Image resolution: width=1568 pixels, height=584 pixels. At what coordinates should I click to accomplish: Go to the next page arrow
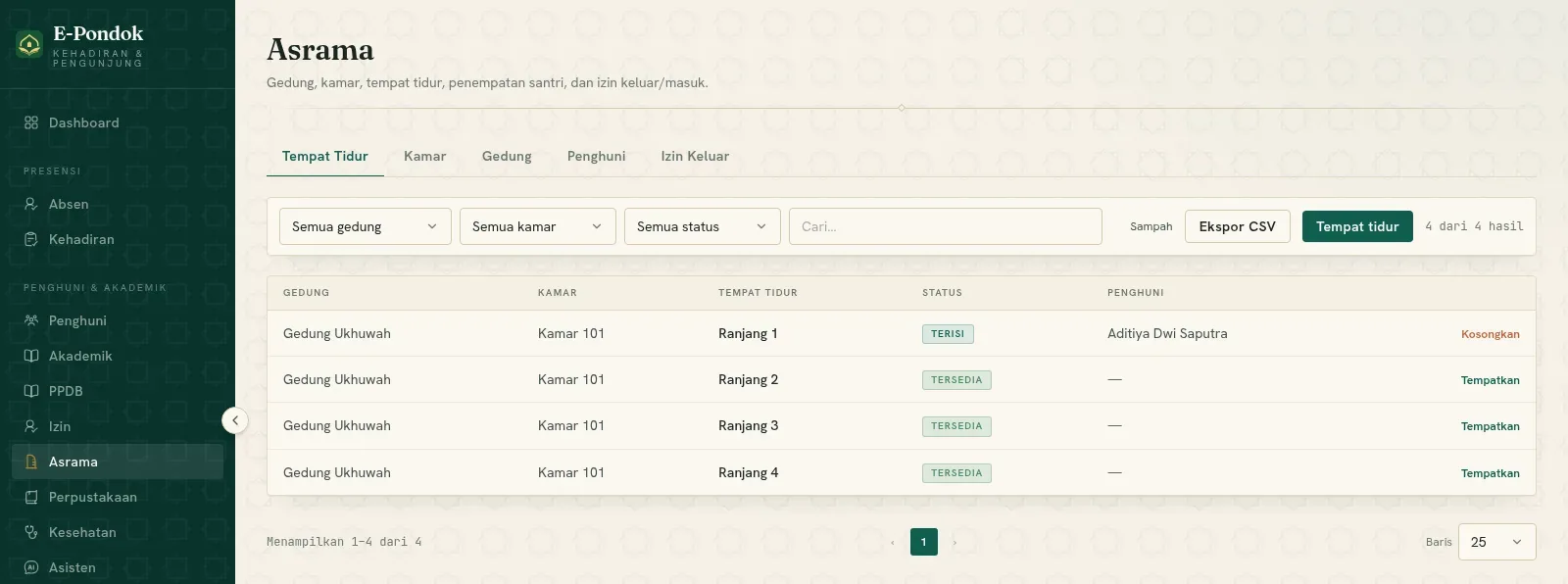coord(955,542)
